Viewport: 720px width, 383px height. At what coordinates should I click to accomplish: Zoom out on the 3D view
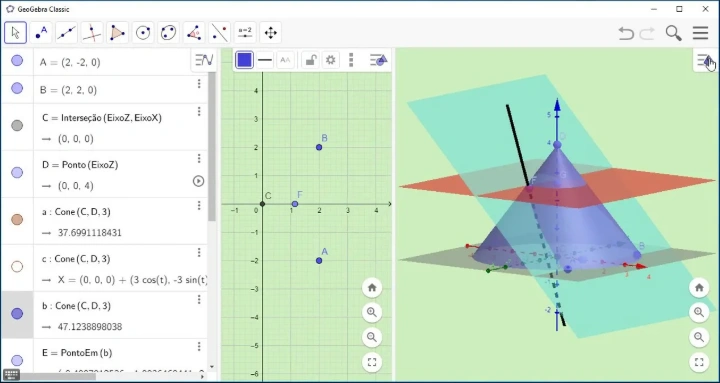(x=699, y=338)
